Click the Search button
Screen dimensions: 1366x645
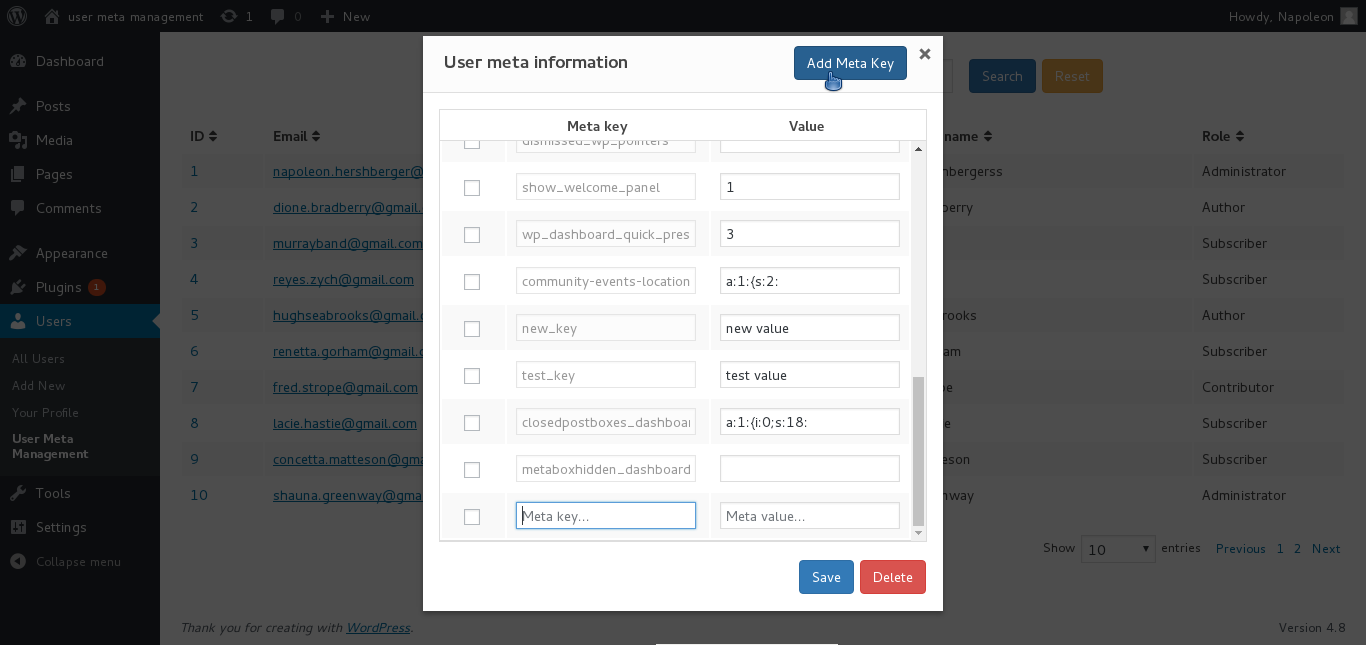(x=1002, y=76)
